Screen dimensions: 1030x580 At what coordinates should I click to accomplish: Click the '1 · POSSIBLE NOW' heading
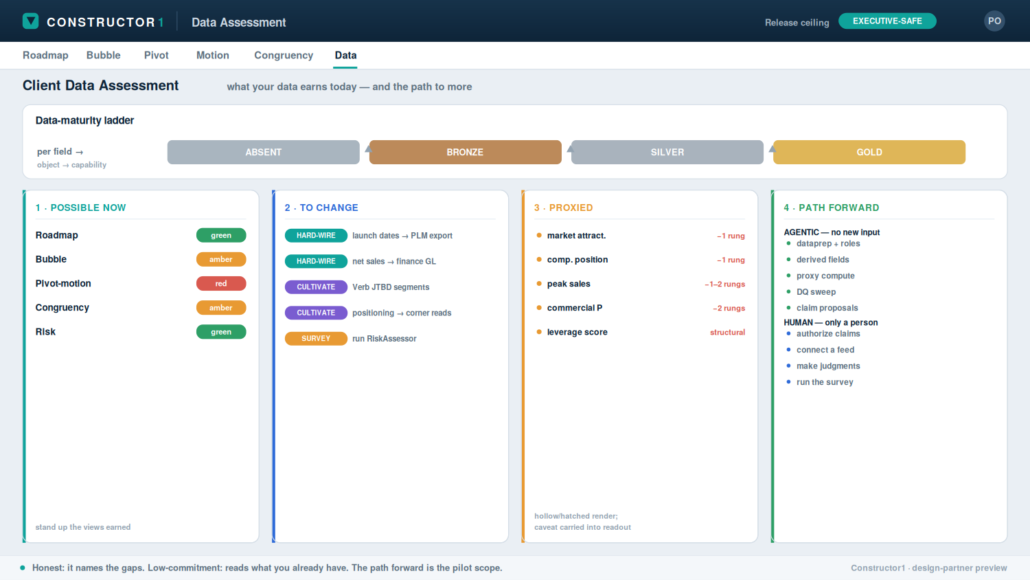81,208
